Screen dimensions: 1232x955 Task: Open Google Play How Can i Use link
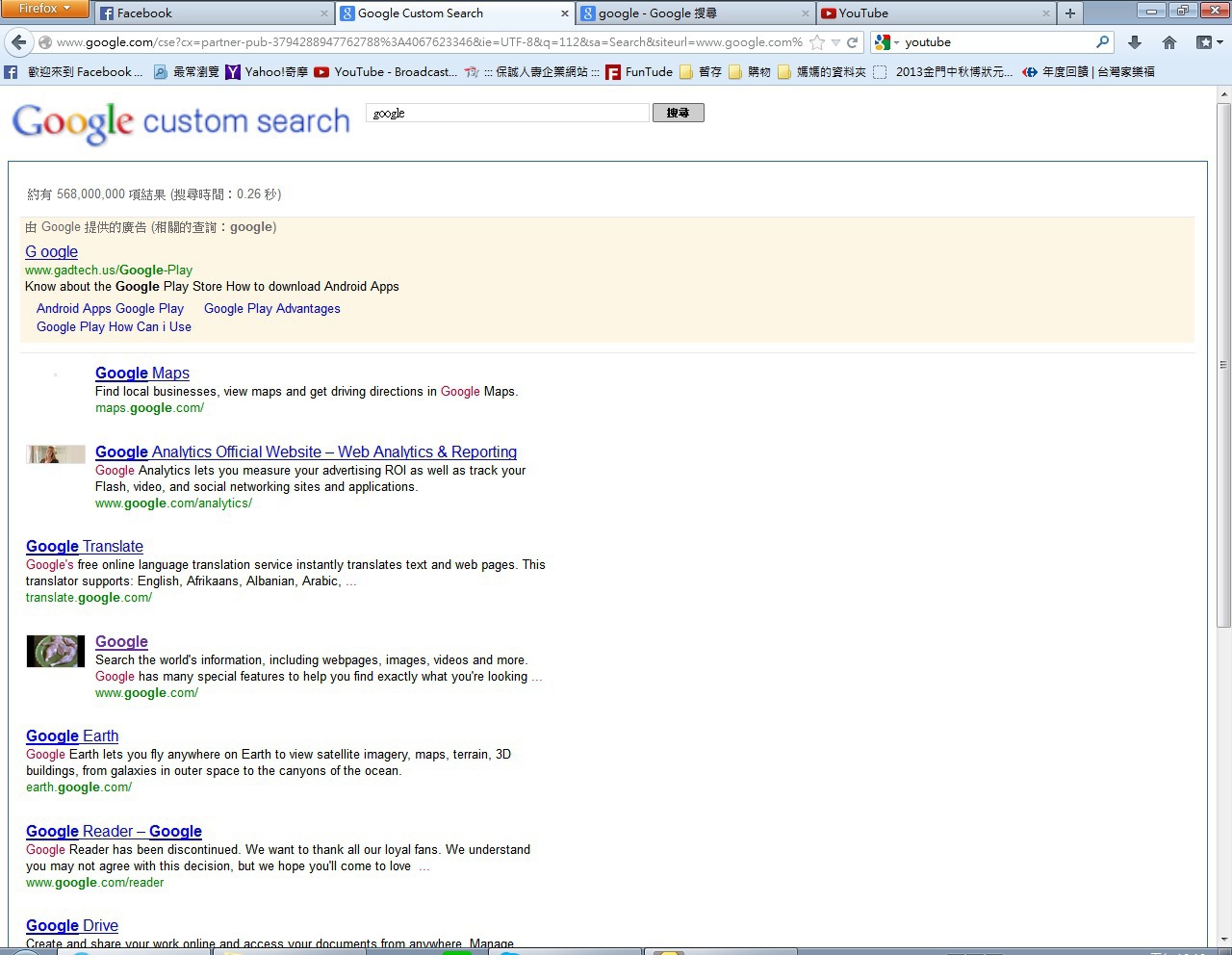coord(114,327)
